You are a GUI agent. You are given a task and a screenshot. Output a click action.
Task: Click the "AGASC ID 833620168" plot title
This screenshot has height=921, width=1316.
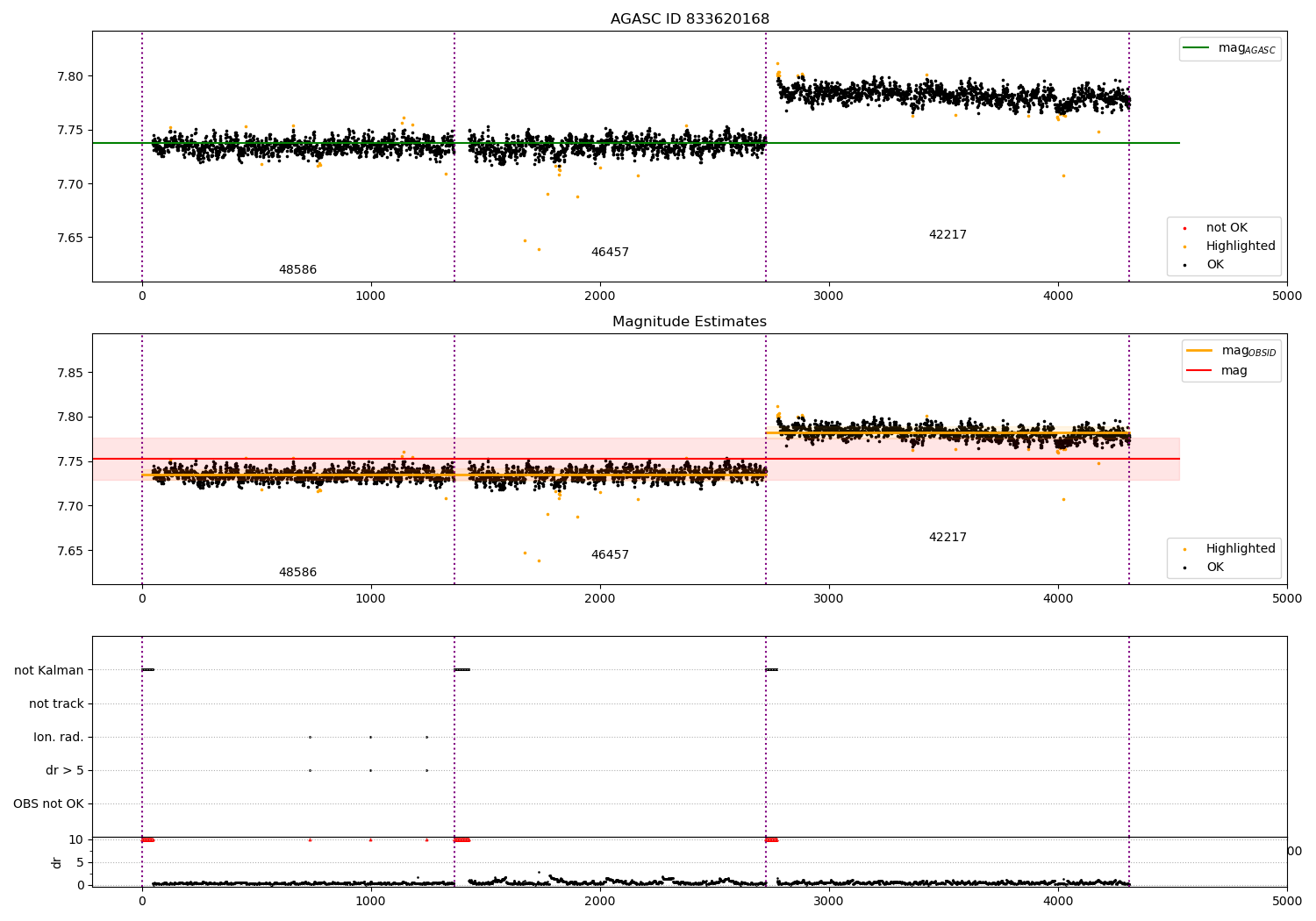[690, 19]
